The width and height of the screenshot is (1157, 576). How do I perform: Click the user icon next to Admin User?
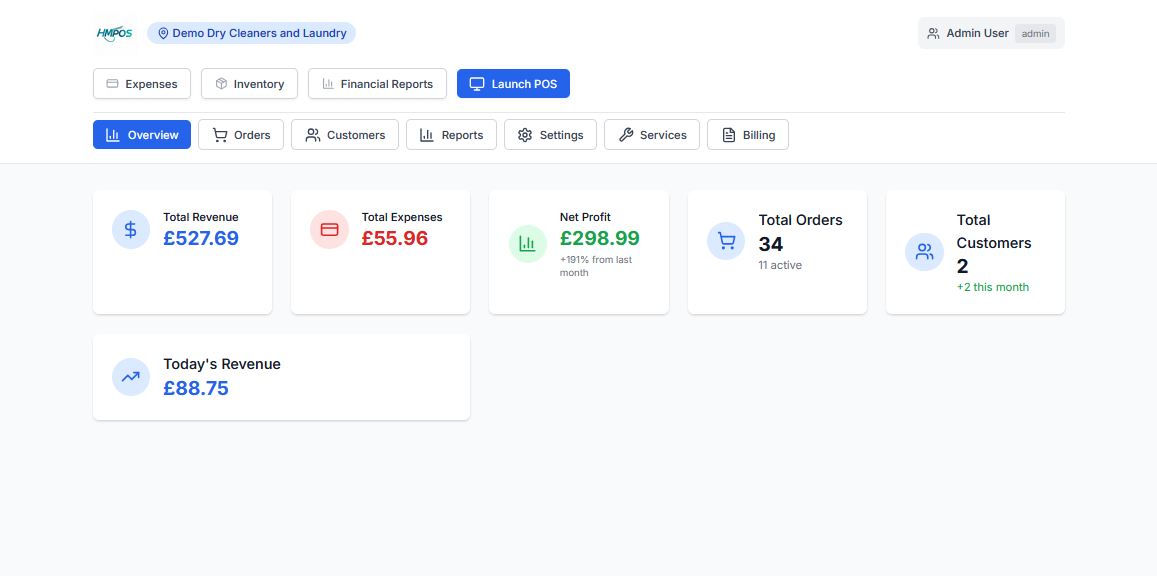(933, 33)
